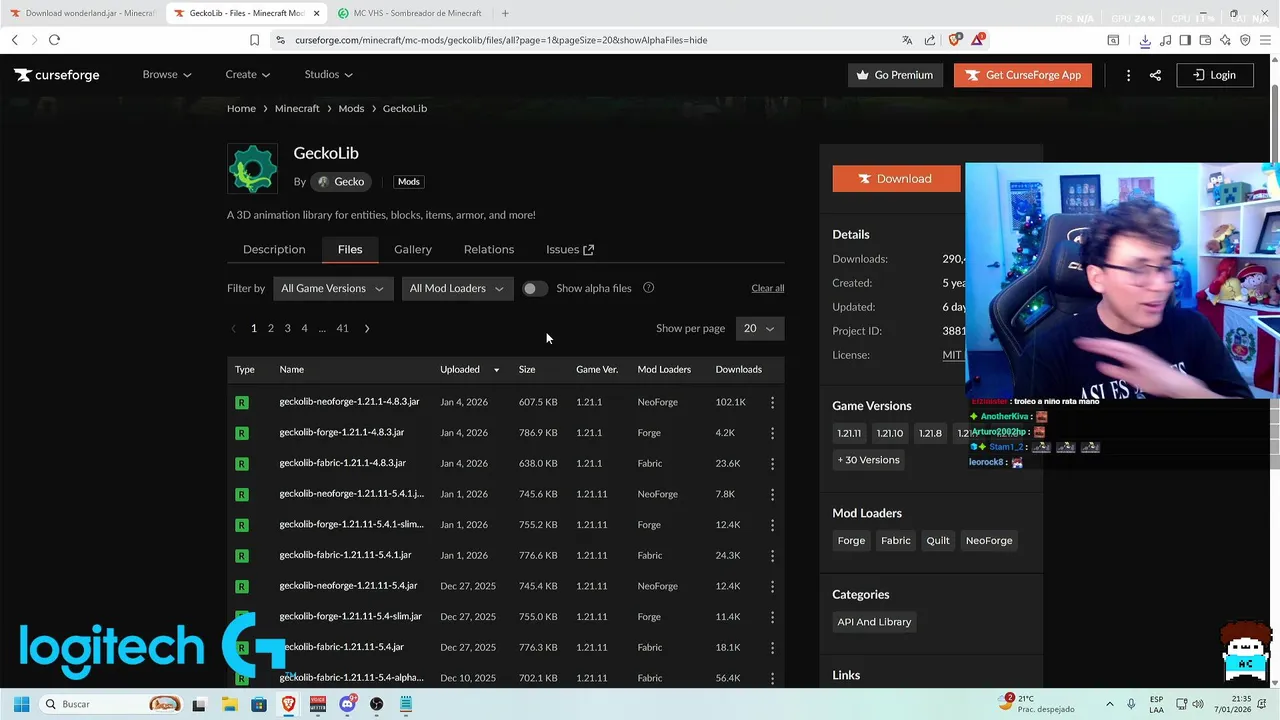Open the Mods breadcrumb link
The height and width of the screenshot is (720, 1280).
tap(351, 108)
